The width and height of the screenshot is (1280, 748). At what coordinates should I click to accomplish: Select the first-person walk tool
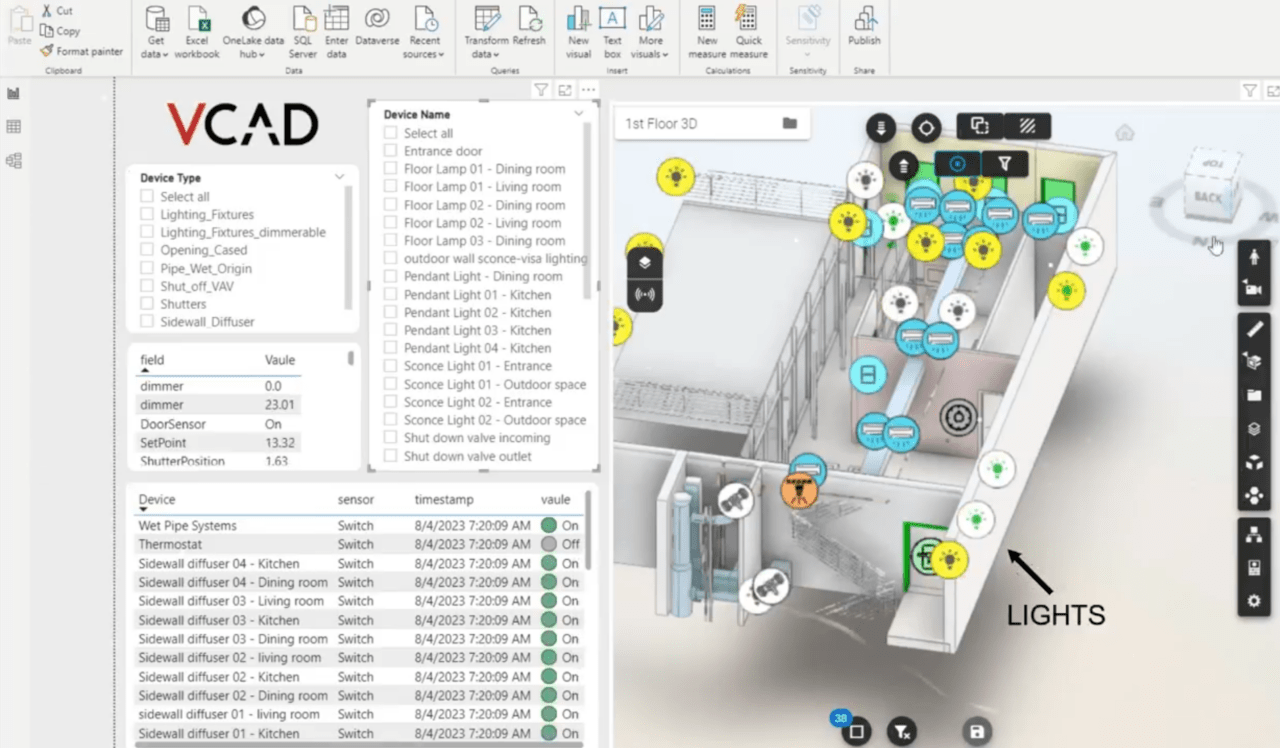point(1253,256)
